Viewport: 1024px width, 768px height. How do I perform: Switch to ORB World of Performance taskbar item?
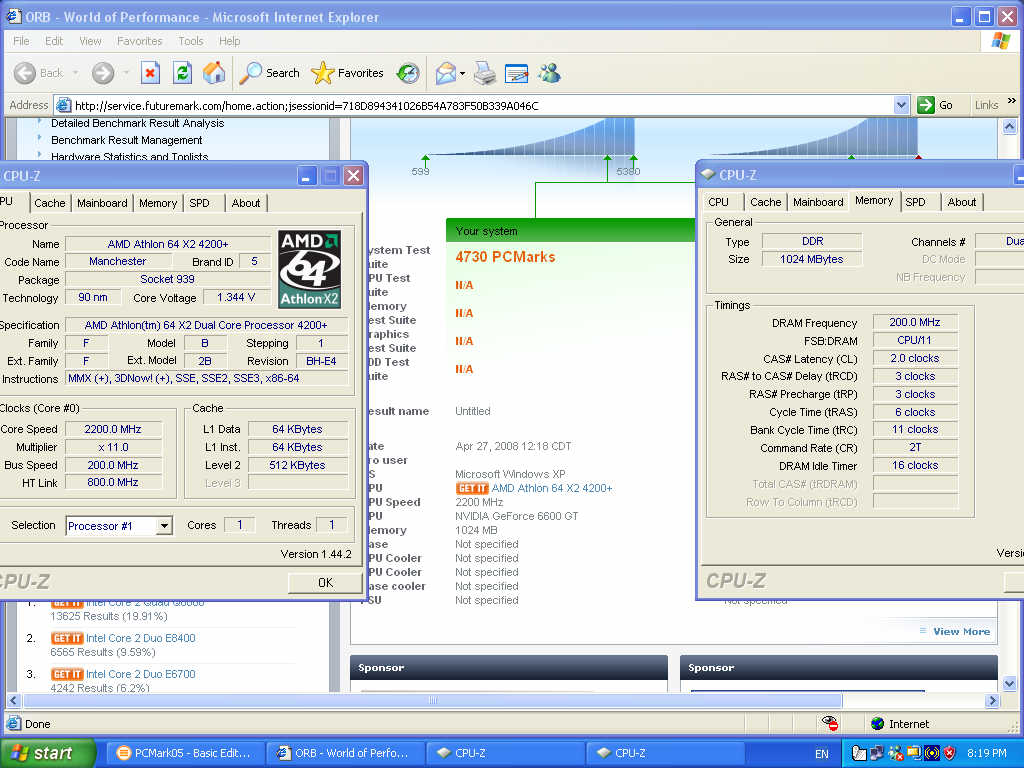point(344,753)
